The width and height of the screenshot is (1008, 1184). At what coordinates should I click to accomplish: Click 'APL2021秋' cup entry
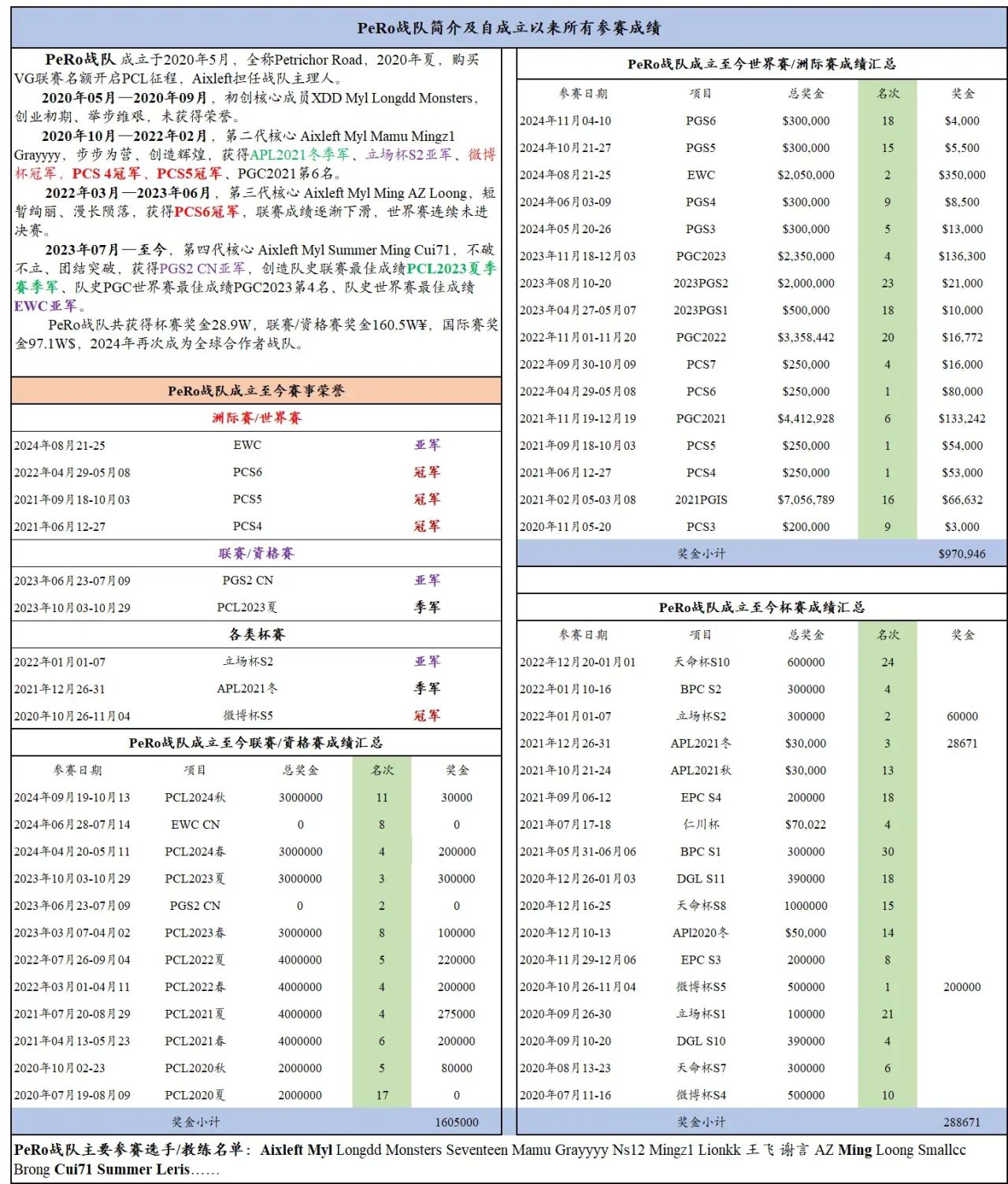(701, 770)
